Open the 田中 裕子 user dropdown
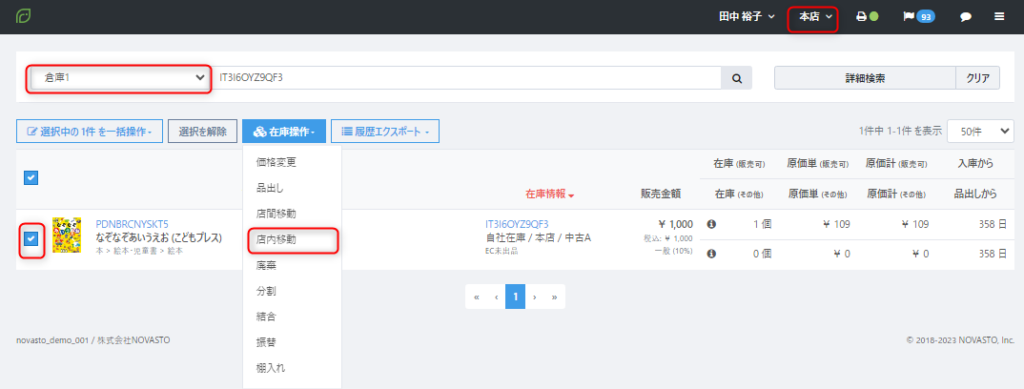The width and height of the screenshot is (1024, 389). tap(746, 17)
